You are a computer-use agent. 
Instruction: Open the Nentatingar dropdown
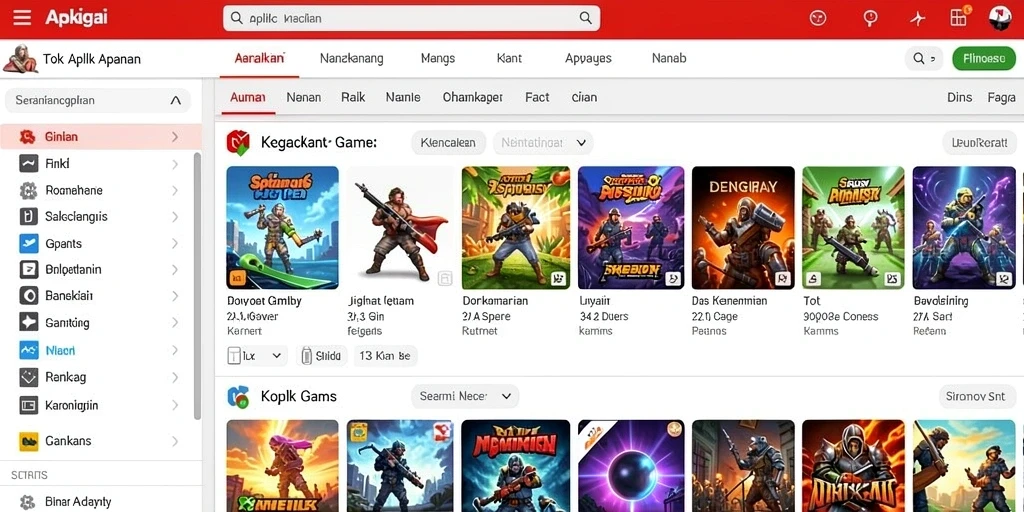[x=543, y=142]
